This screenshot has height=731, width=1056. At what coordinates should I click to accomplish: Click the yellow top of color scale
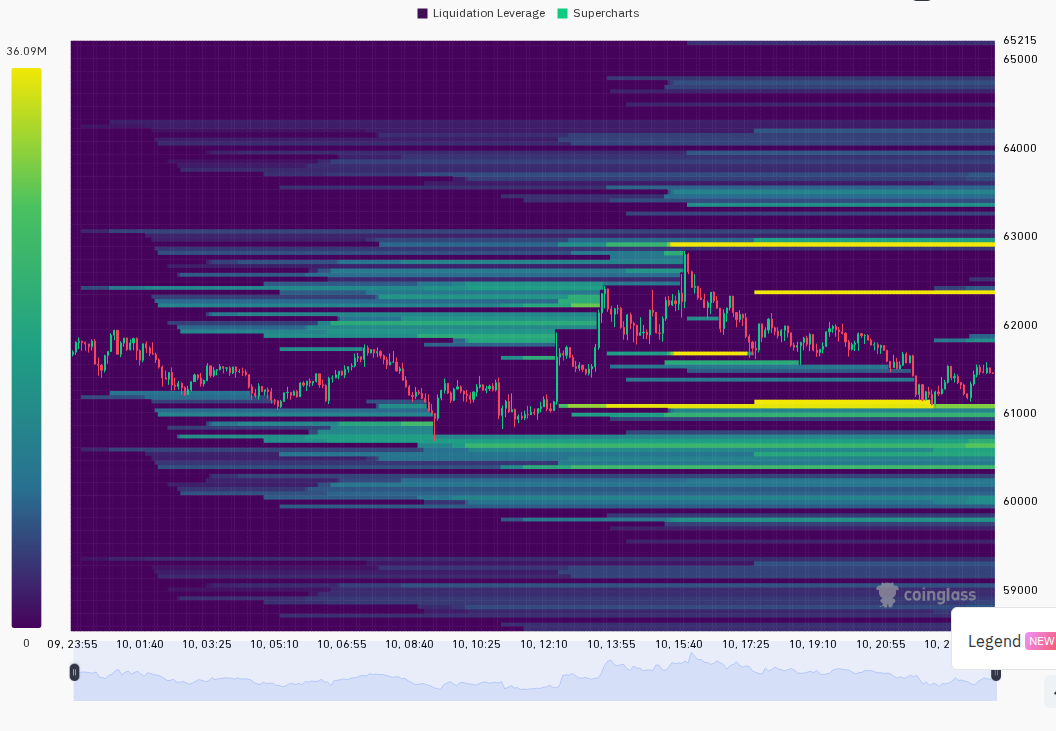click(26, 77)
